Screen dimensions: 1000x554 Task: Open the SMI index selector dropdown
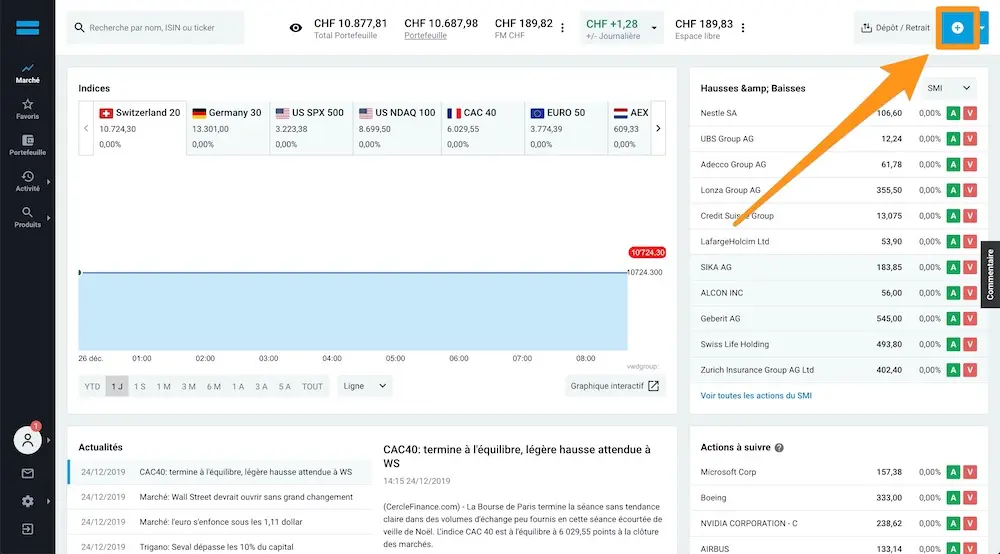pyautogui.click(x=949, y=88)
